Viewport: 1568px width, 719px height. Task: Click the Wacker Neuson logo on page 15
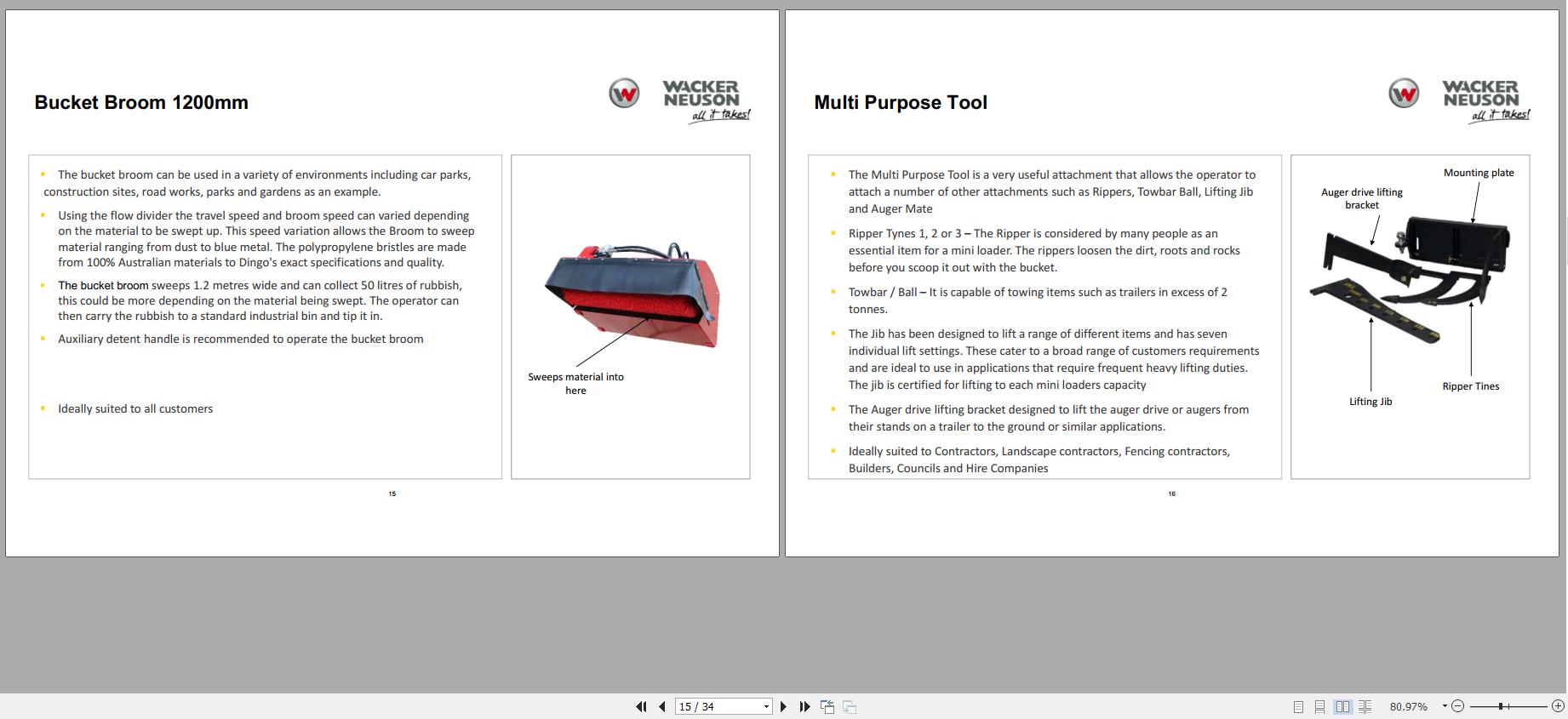pos(679,101)
